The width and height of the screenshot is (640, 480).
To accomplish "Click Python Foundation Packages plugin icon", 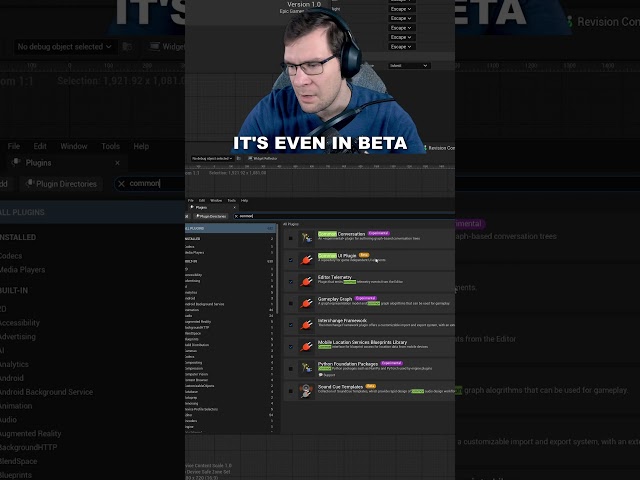I will [306, 369].
